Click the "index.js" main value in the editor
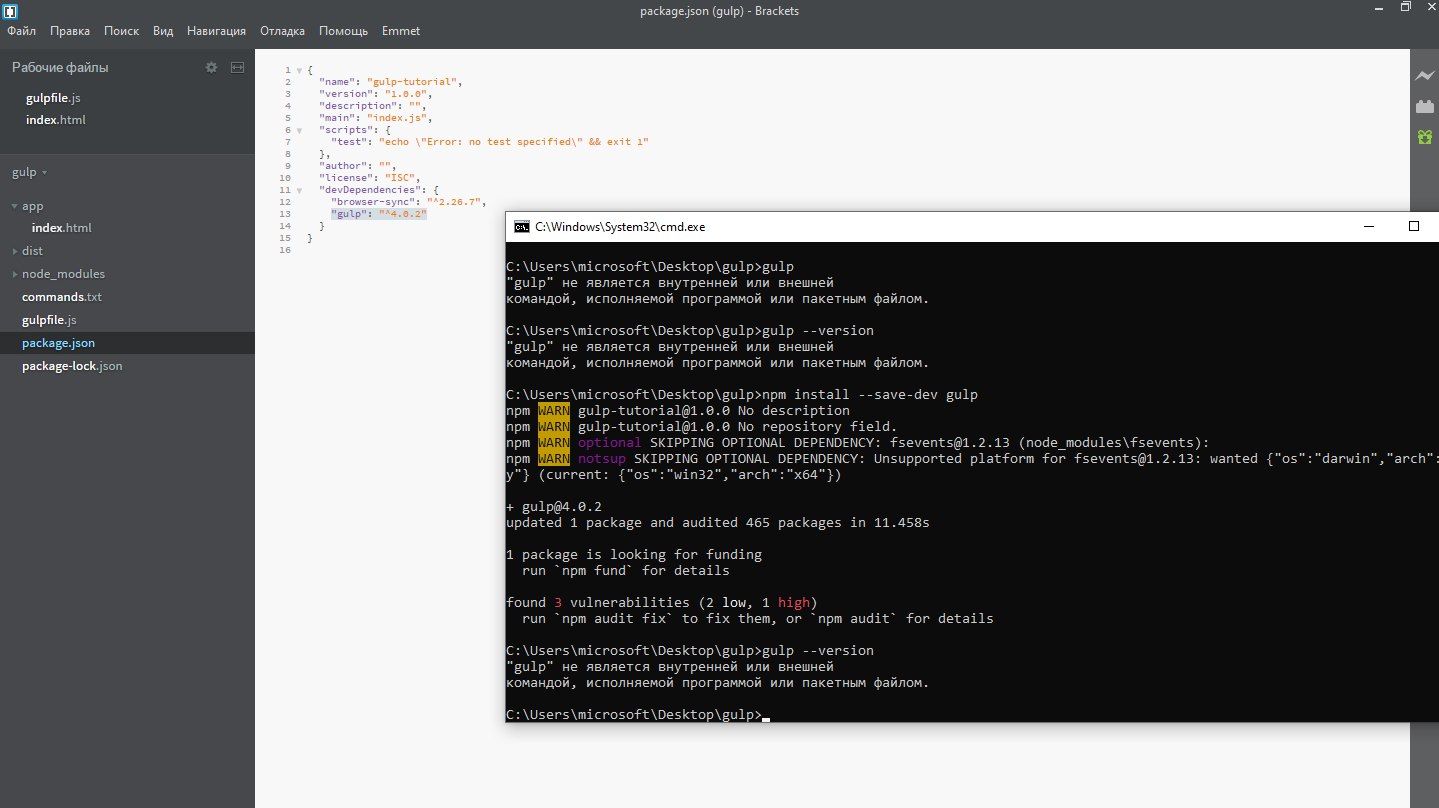This screenshot has height=808, width=1439. pyautogui.click(x=398, y=118)
